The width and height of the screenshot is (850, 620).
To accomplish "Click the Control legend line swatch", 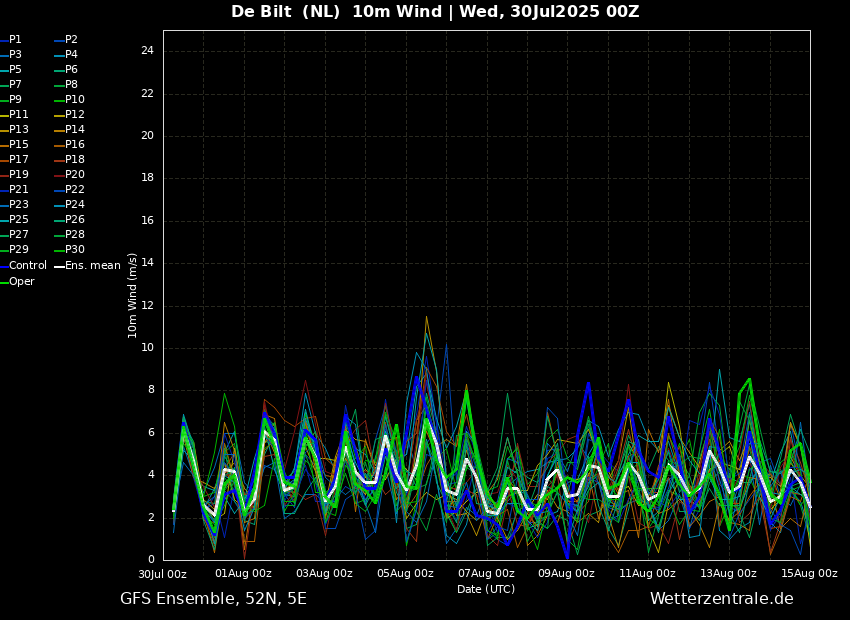I will tap(4, 266).
